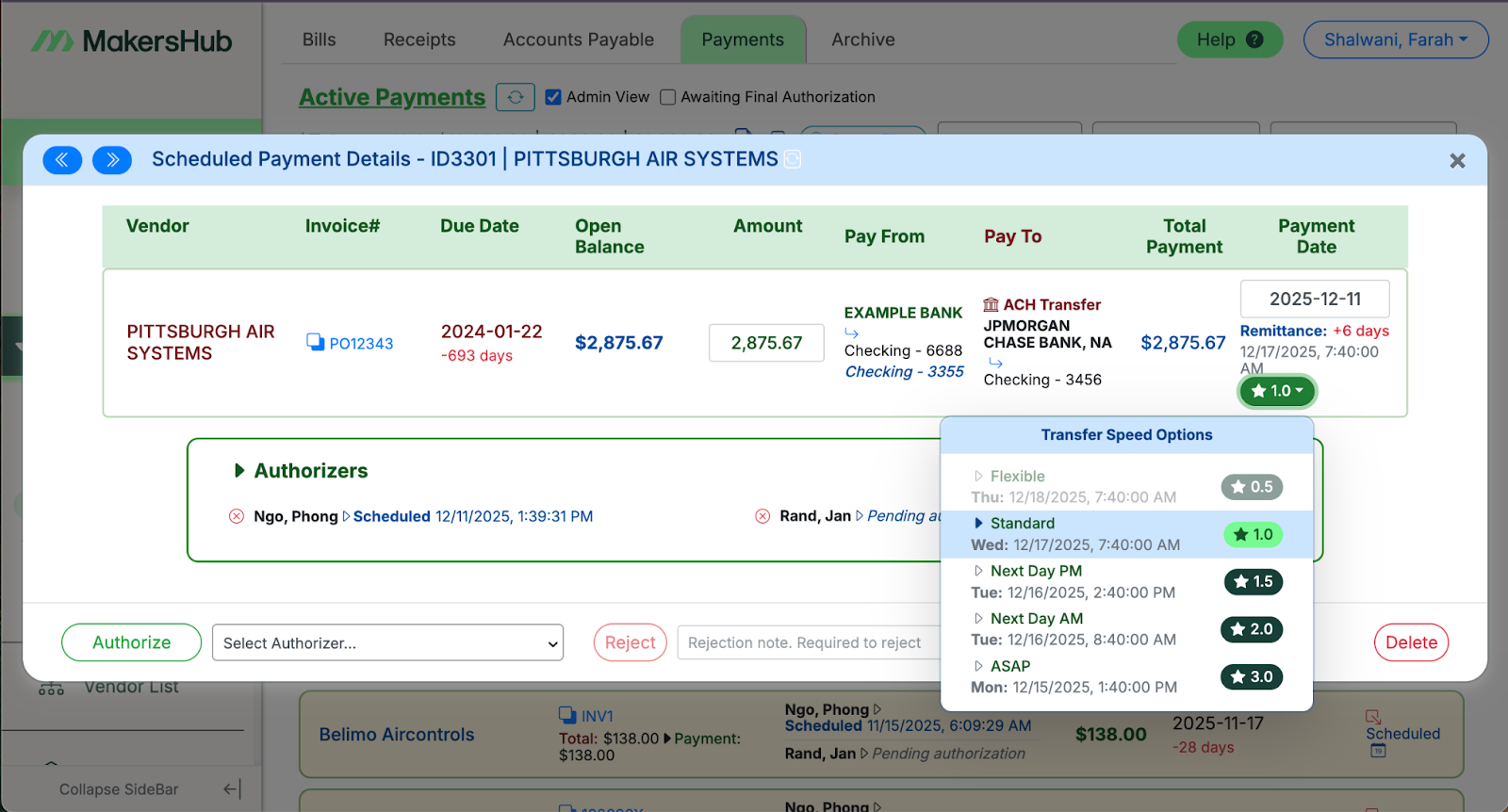Click the Scheduled status icon in Belimo row

tap(1373, 717)
